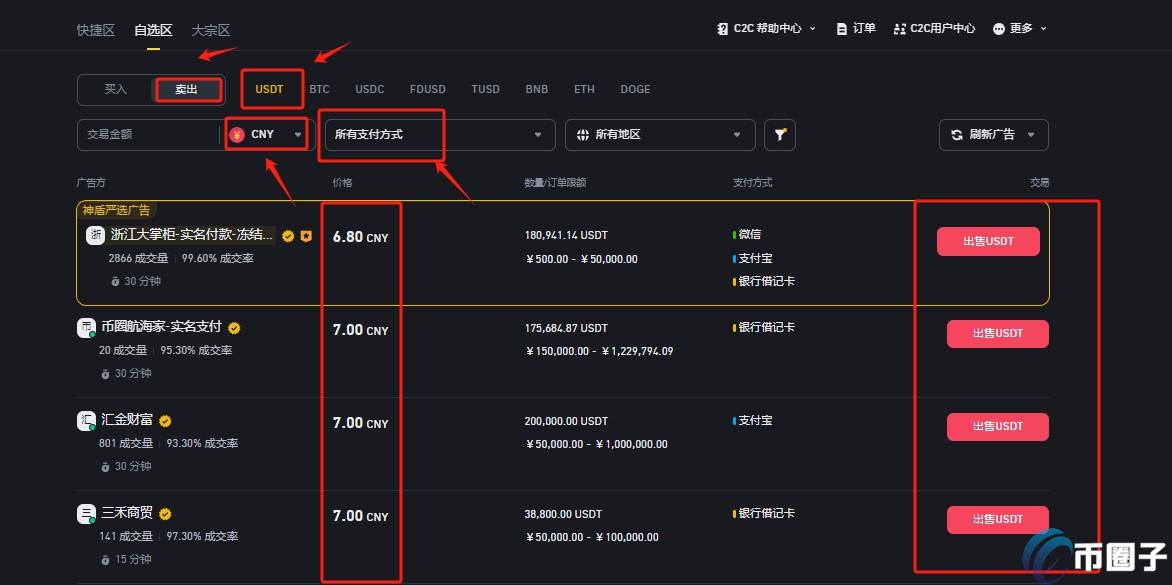This screenshot has width=1172, height=585.
Task: Open the 大宗区 tab
Action: click(210, 30)
